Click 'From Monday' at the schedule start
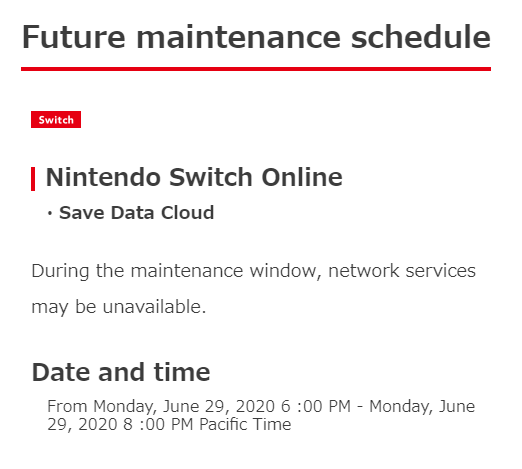The height and width of the screenshot is (469, 522). [x=101, y=407]
